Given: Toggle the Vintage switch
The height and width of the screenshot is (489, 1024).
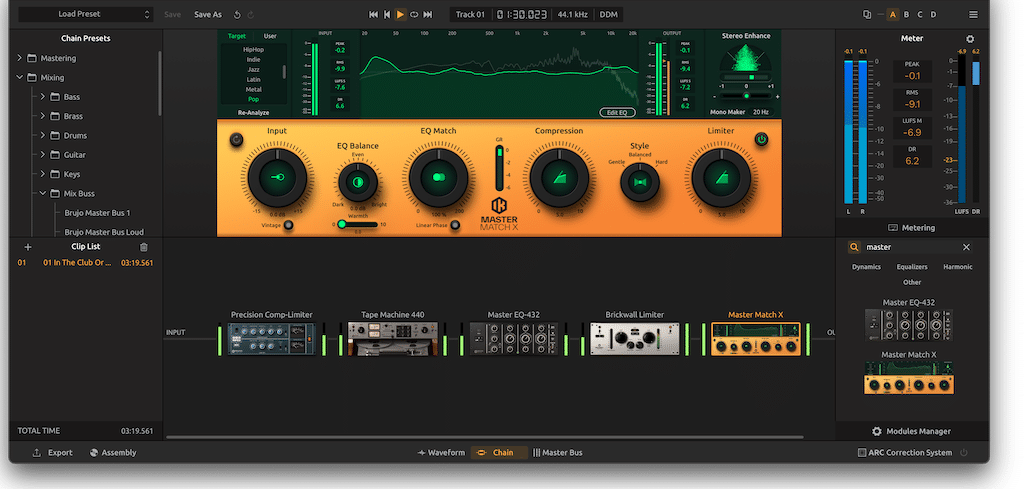Looking at the screenshot, I should (287, 225).
